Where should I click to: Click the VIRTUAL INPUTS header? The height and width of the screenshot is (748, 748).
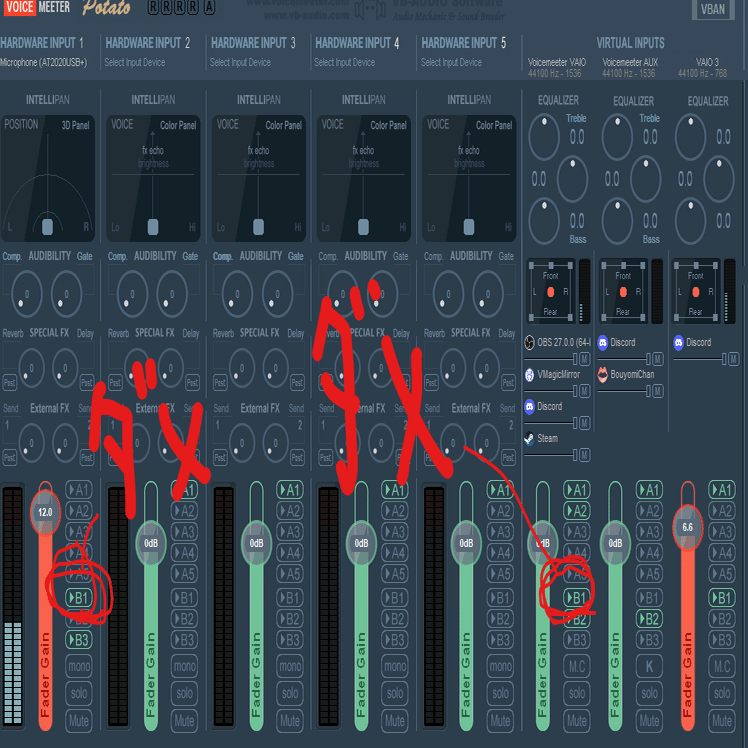pyautogui.click(x=630, y=43)
